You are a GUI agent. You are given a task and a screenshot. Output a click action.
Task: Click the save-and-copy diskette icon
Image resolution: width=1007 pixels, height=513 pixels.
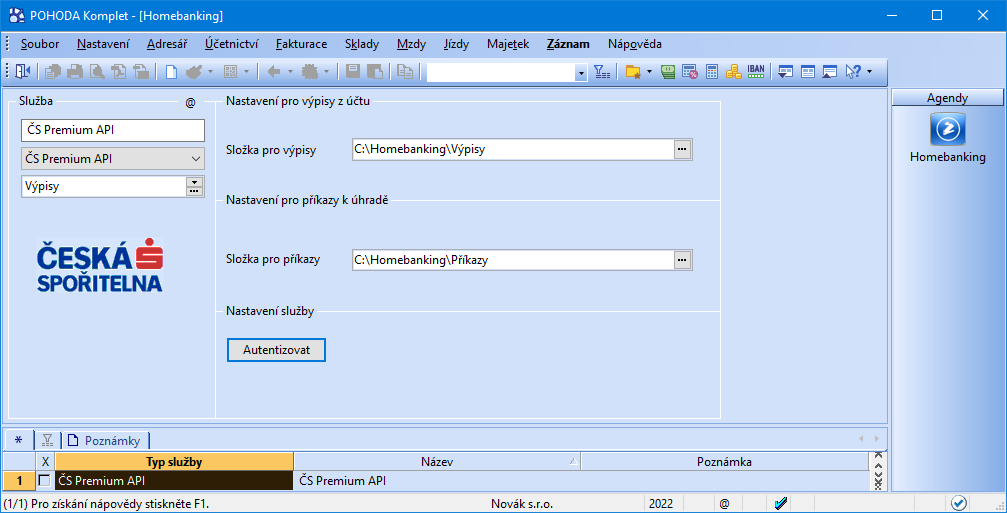(x=374, y=72)
